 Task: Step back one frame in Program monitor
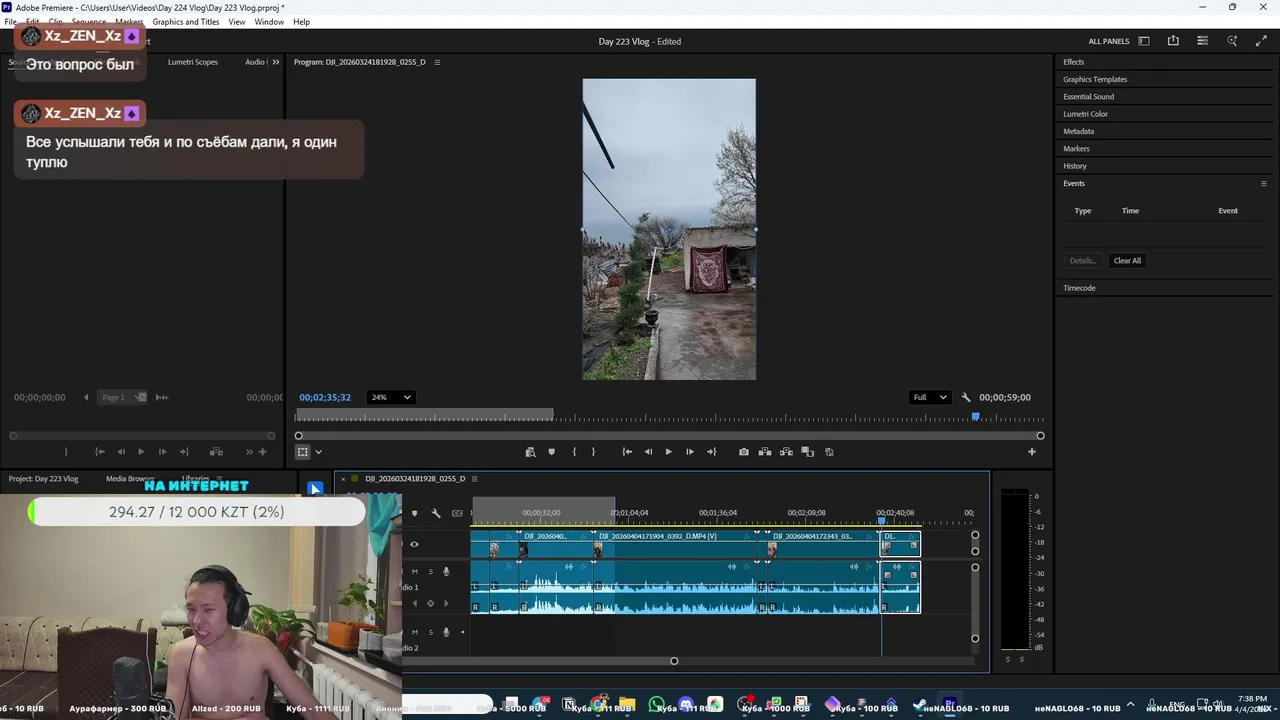point(648,452)
